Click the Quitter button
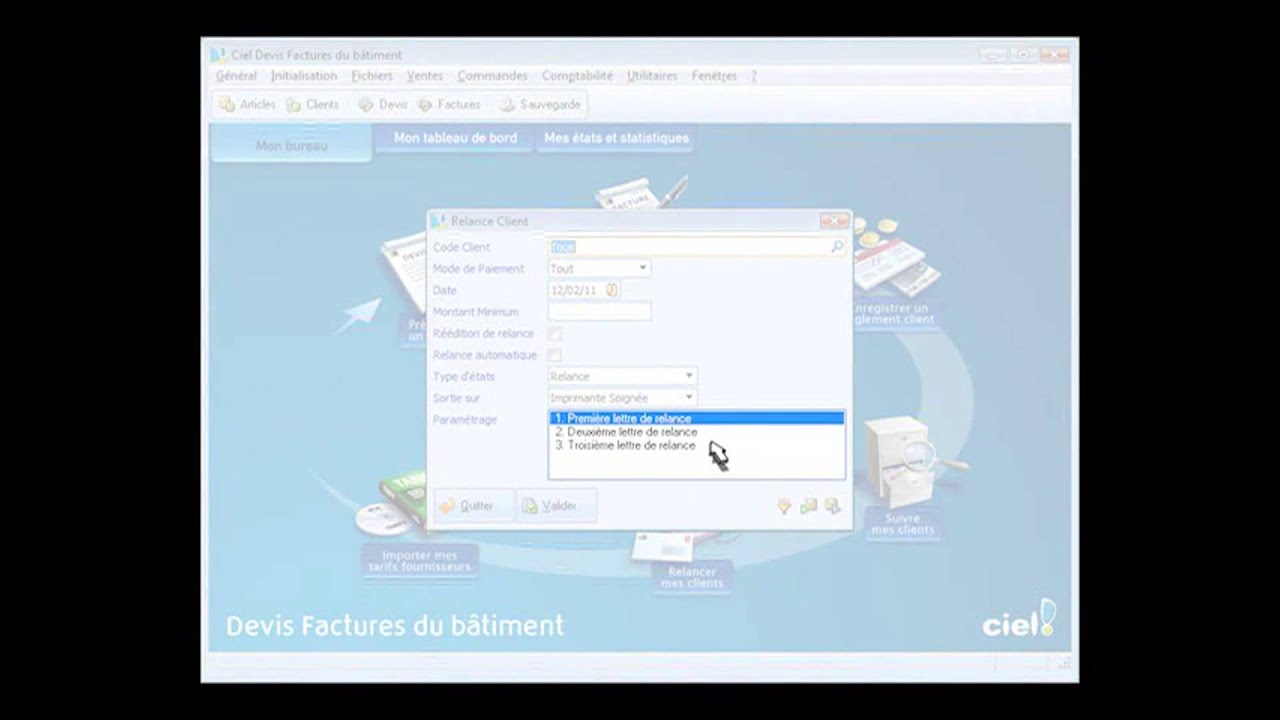 474,506
